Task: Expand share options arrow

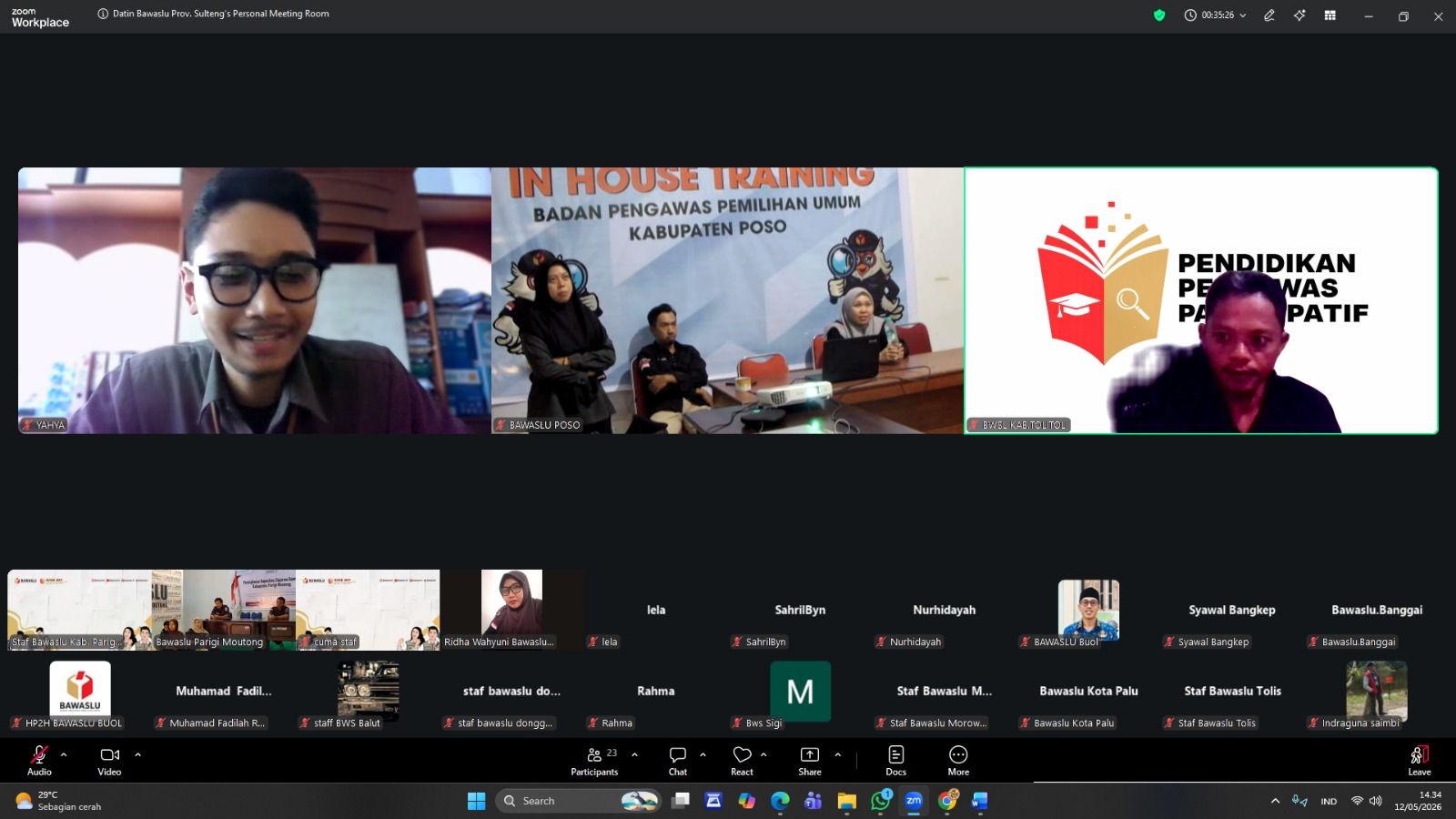Action: pyautogui.click(x=837, y=754)
